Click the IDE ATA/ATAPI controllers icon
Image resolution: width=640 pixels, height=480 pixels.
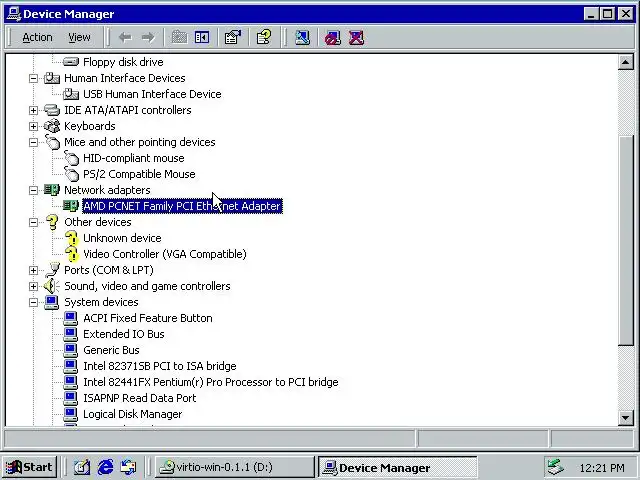[x=52, y=110]
